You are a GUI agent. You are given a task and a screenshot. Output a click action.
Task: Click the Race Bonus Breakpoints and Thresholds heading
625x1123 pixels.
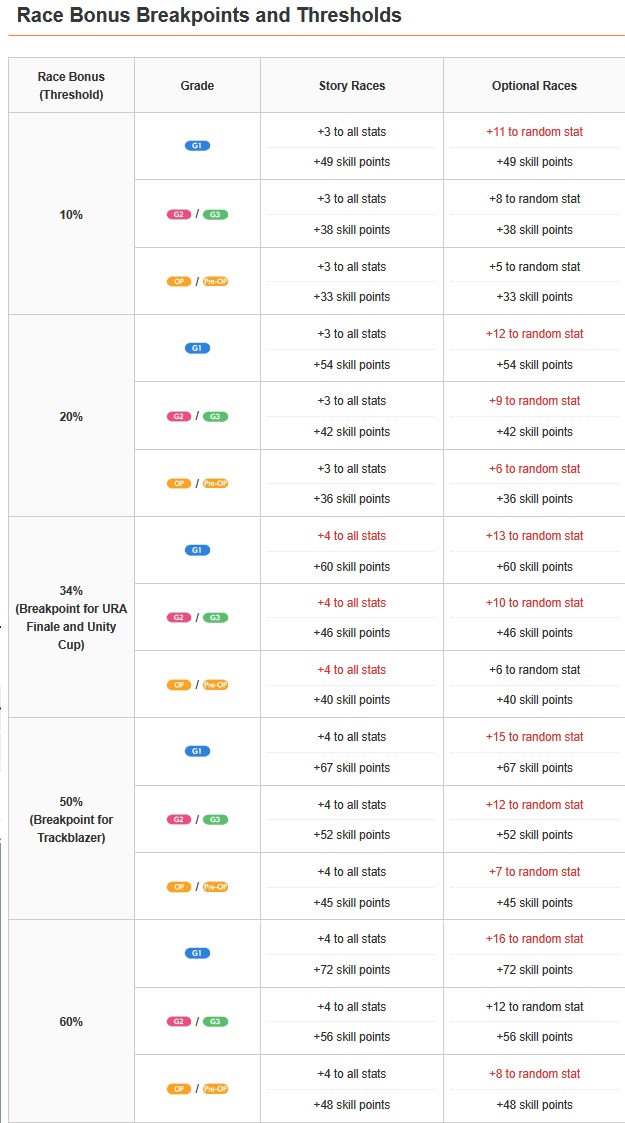click(x=209, y=16)
